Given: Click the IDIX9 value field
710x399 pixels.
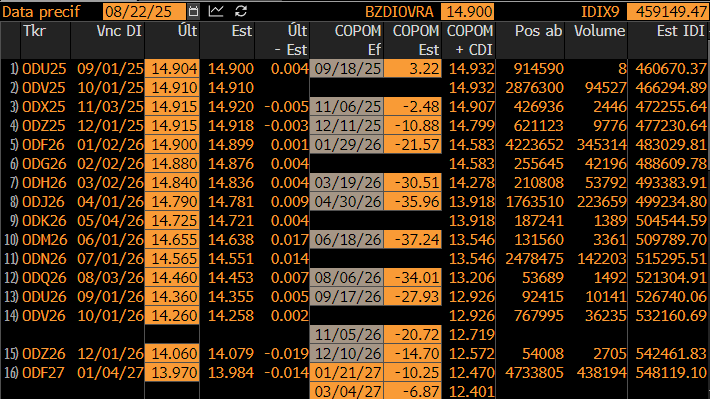Looking at the screenshot, I should tap(668, 11).
